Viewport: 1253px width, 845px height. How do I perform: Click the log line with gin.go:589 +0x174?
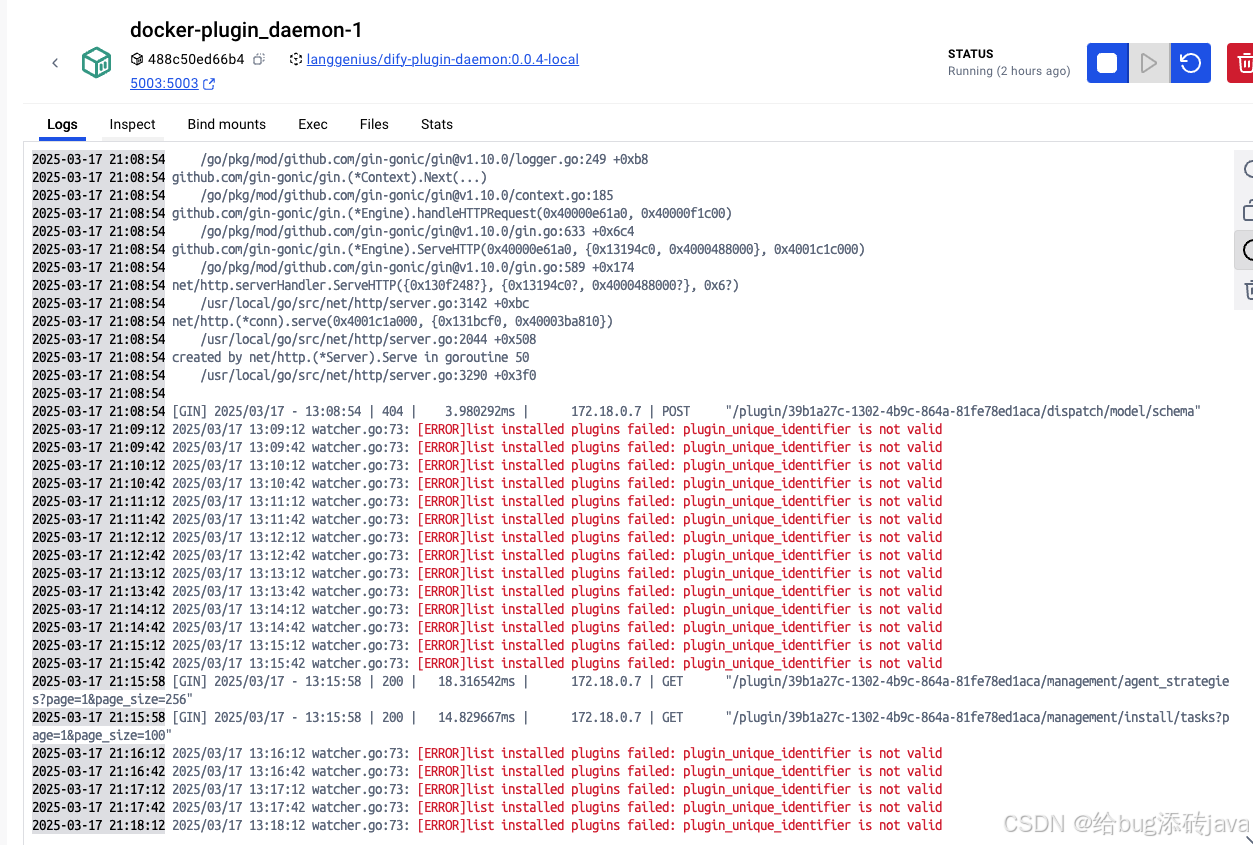(x=333, y=267)
